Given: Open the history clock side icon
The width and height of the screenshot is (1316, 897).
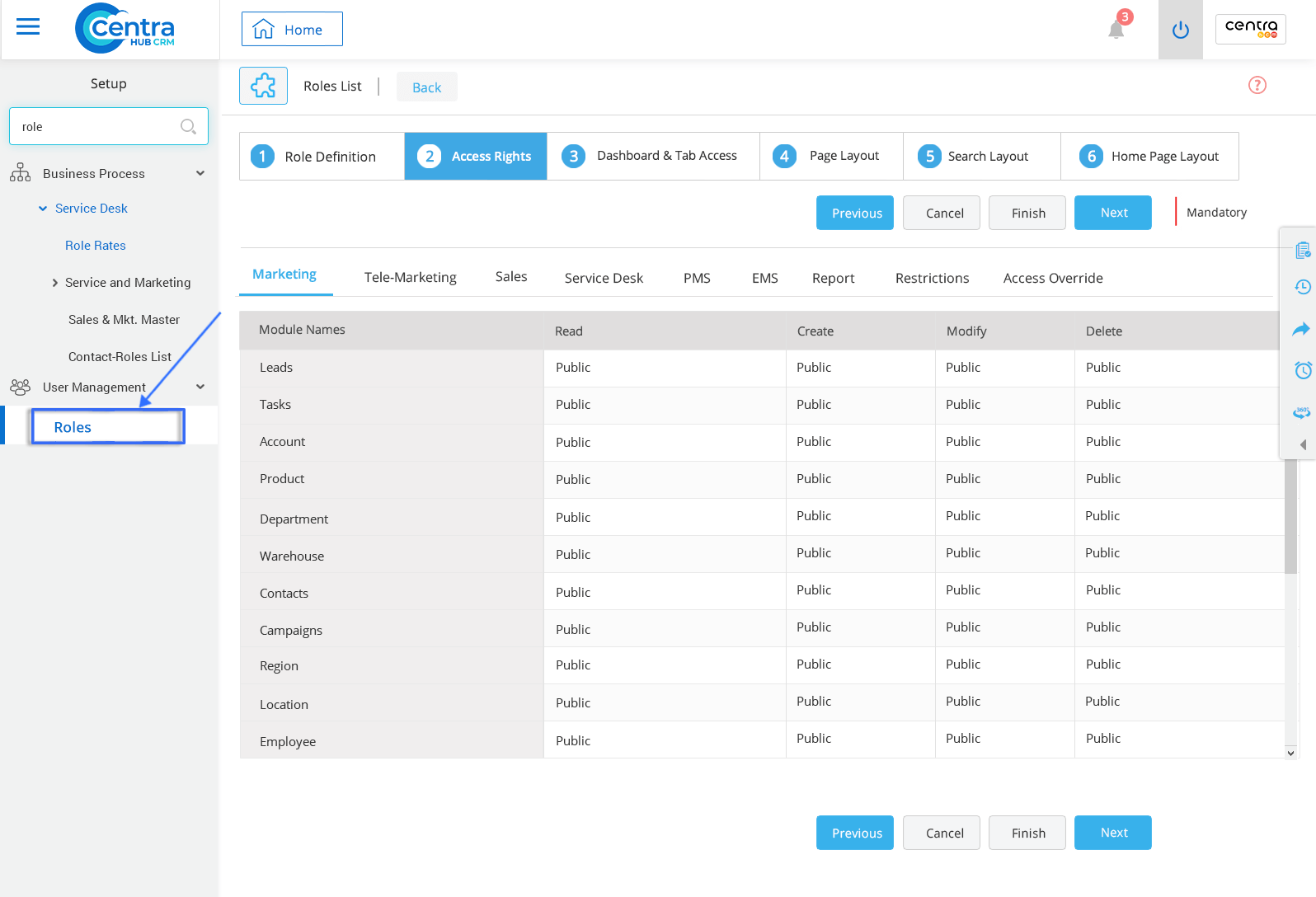Looking at the screenshot, I should pyautogui.click(x=1303, y=287).
